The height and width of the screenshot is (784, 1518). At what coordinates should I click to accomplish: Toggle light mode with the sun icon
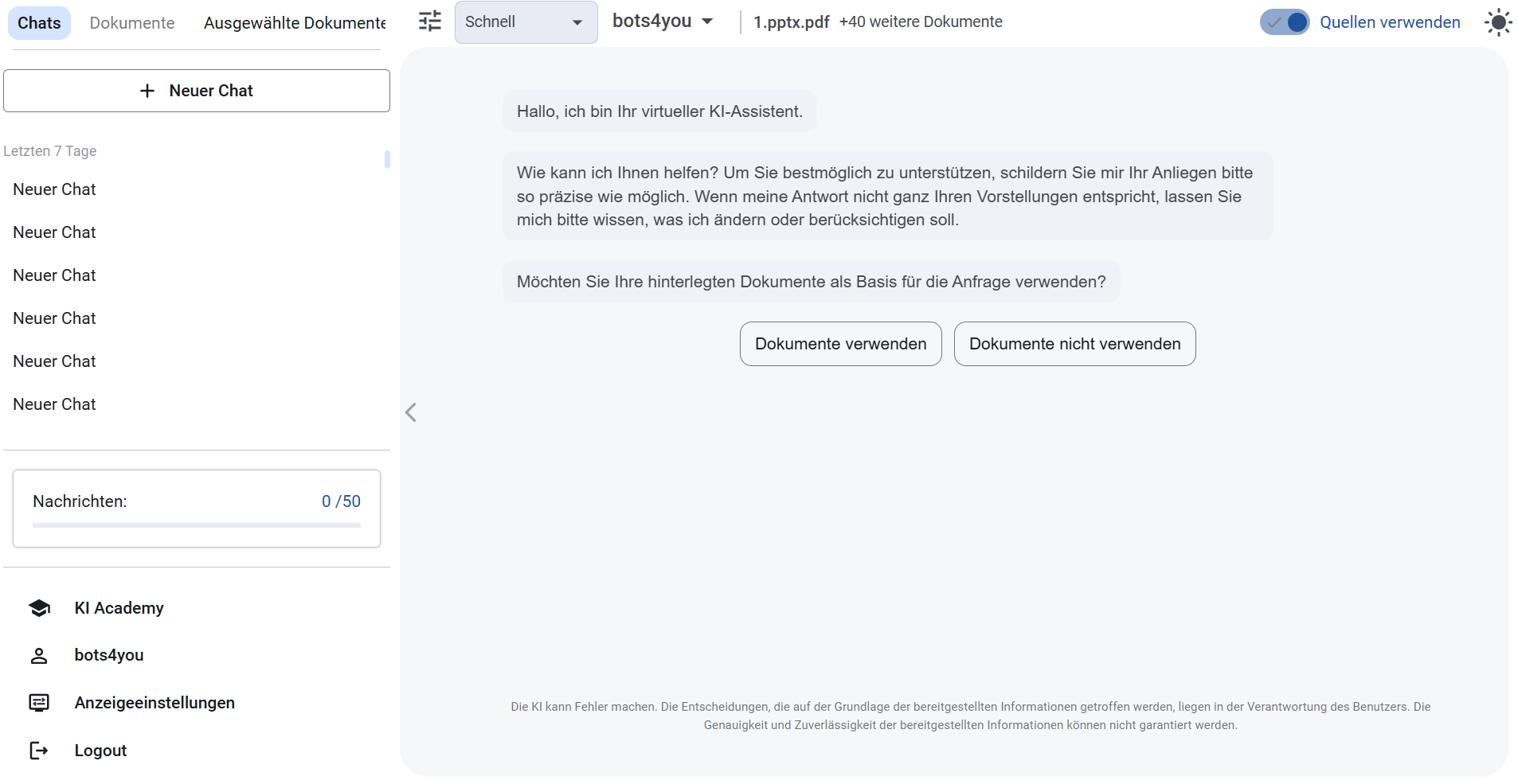click(1499, 22)
